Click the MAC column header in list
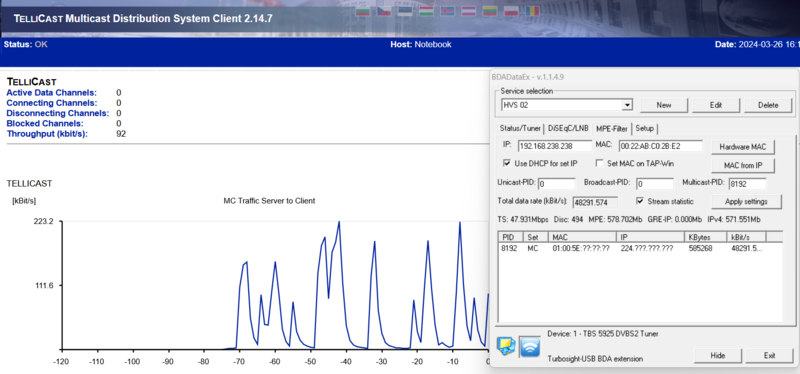Image resolution: width=800 pixels, height=374 pixels. click(x=583, y=237)
